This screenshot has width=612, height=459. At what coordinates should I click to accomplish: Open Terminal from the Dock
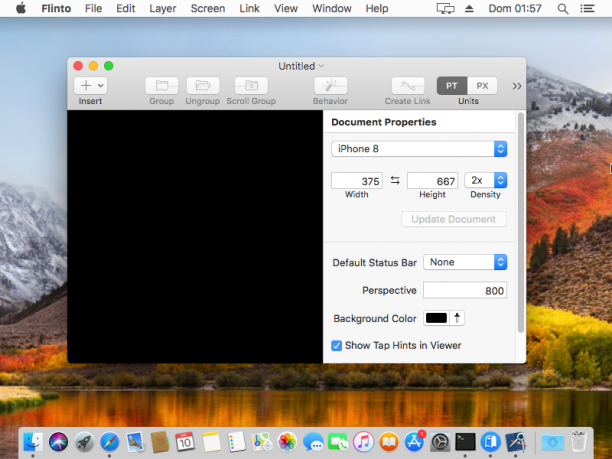click(x=465, y=442)
